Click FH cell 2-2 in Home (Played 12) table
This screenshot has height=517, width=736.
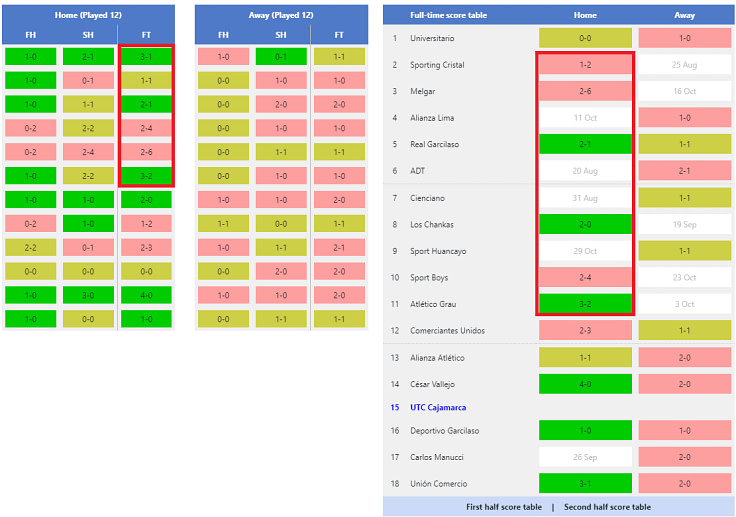[31, 247]
